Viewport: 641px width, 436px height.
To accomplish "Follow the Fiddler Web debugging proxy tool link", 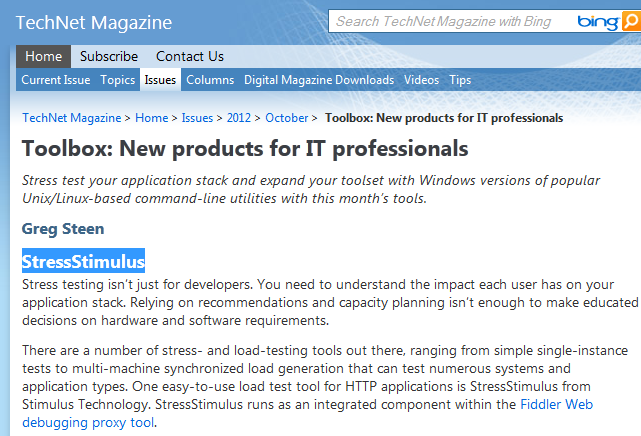I will [x=556, y=405].
